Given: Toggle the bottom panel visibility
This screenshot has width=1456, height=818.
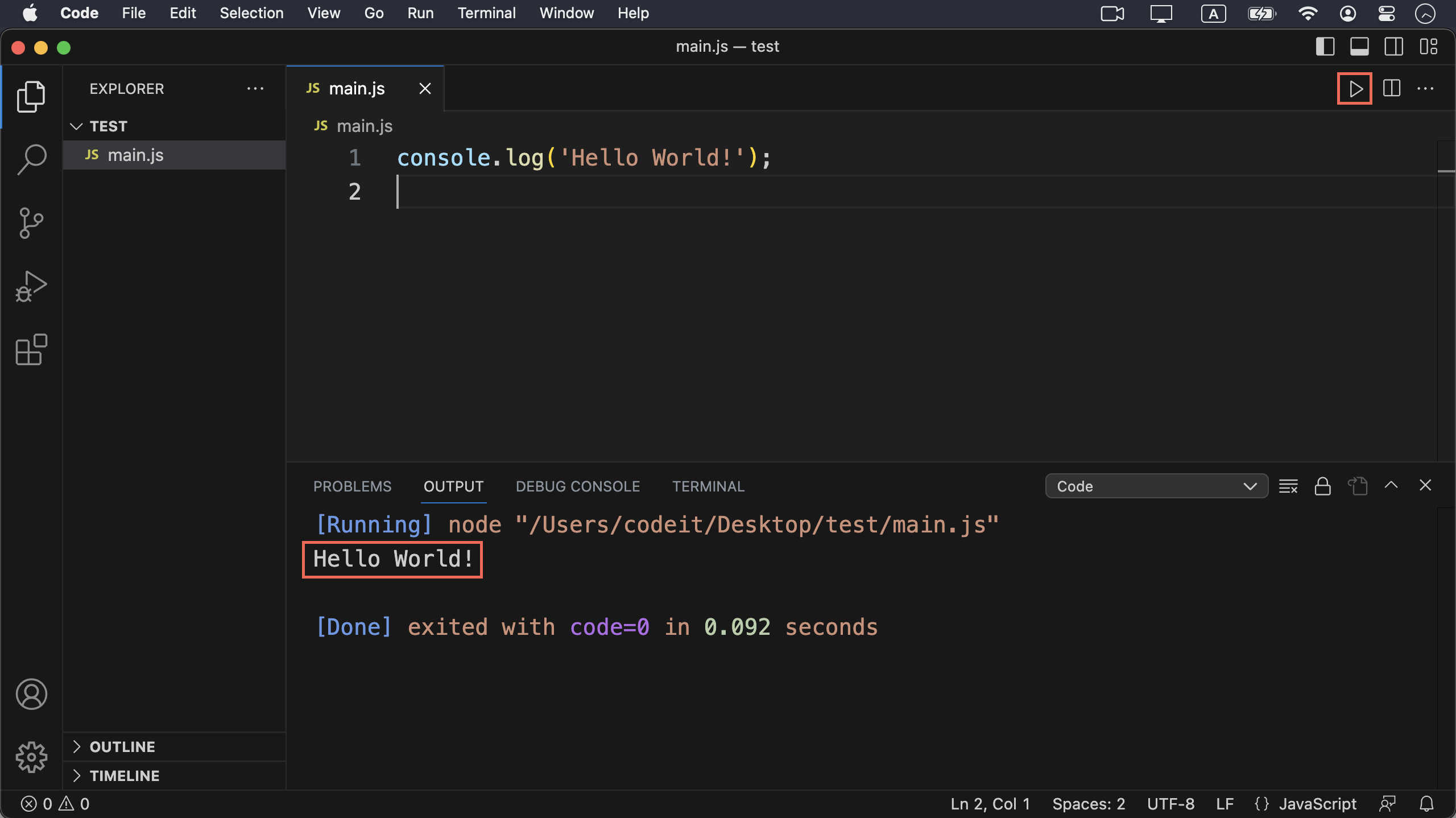Looking at the screenshot, I should tap(1359, 47).
